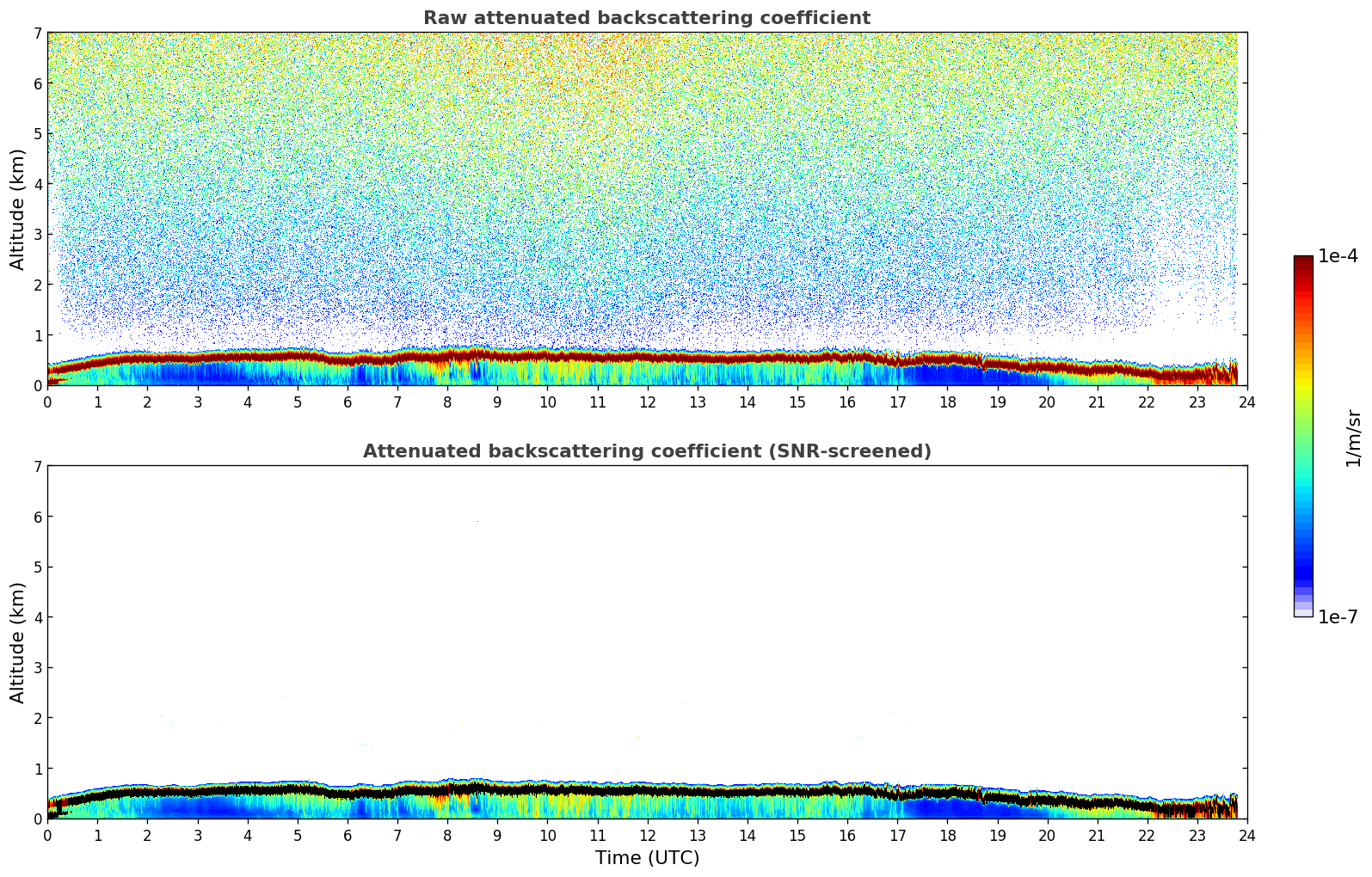Click the 'Attenuated backscattering coefficient (SNR-screened)' title

click(x=647, y=451)
